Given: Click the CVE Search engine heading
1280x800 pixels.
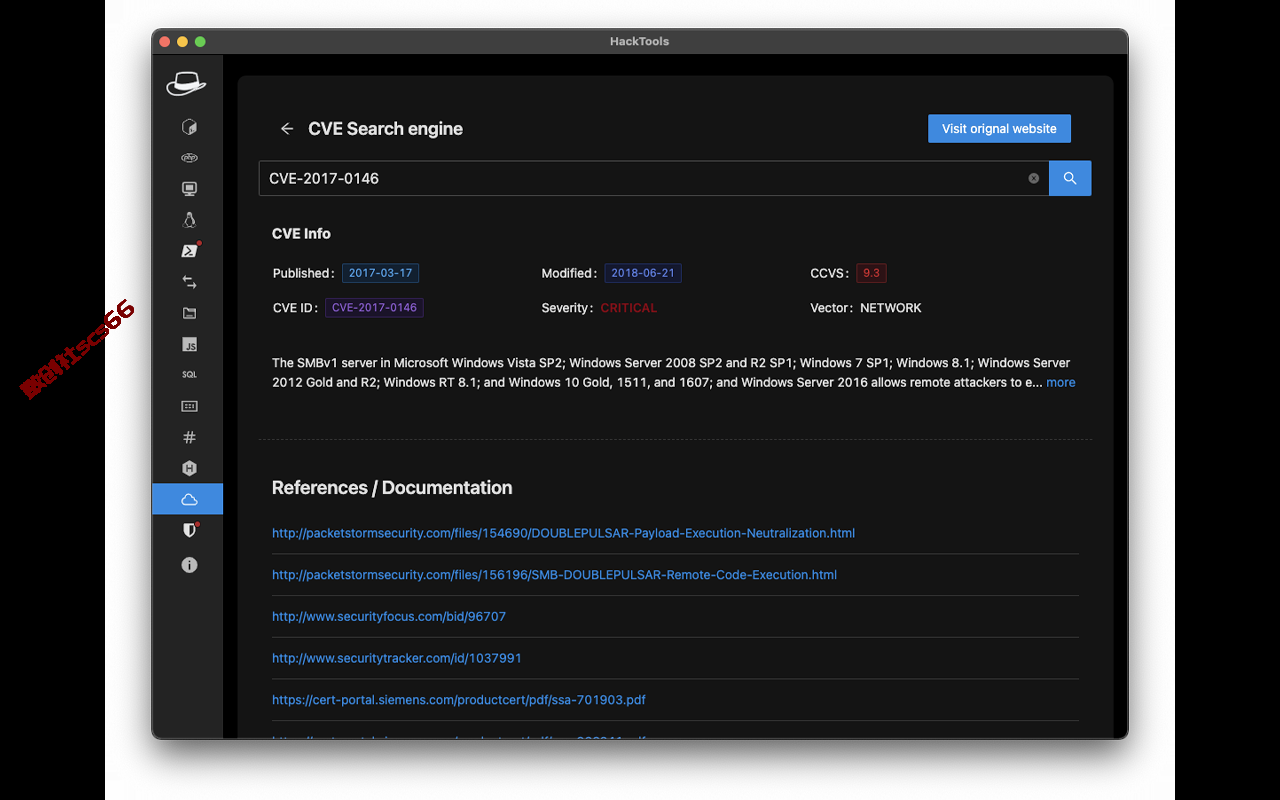Looking at the screenshot, I should pyautogui.click(x=385, y=129).
